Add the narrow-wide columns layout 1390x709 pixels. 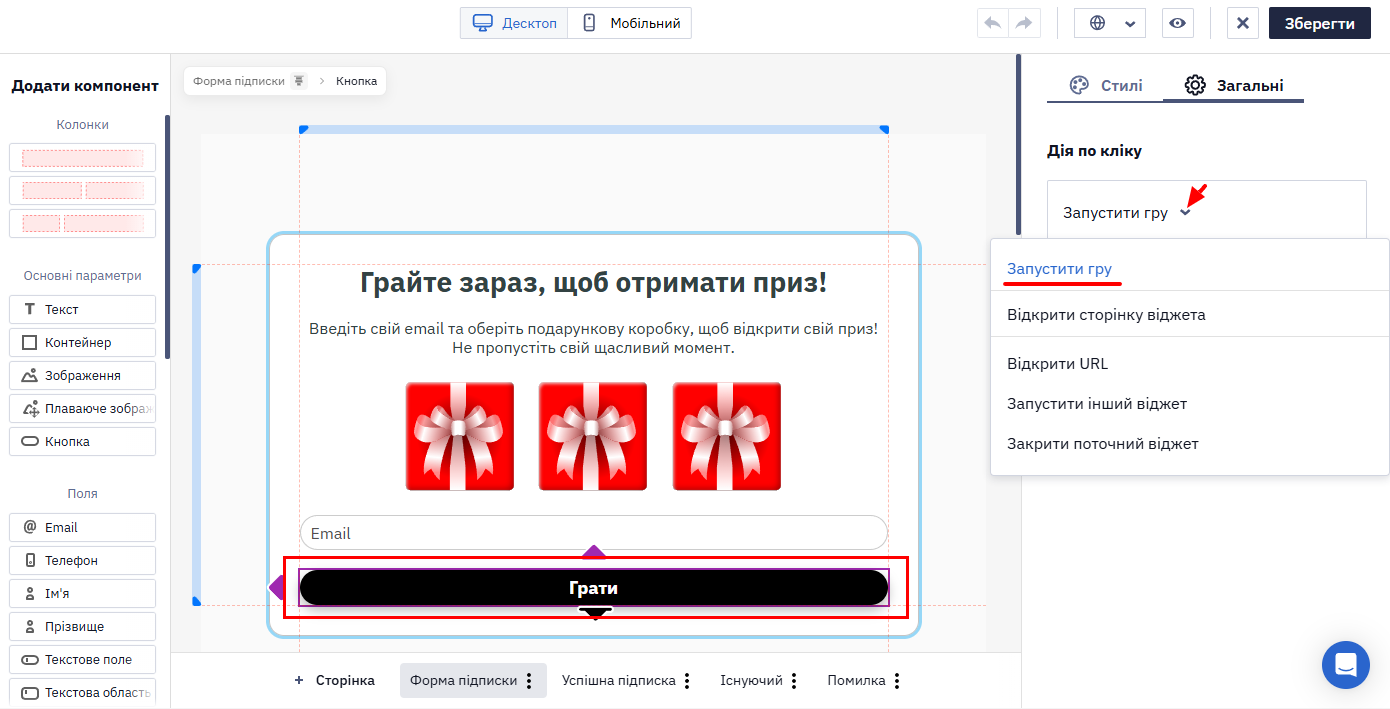pos(82,223)
